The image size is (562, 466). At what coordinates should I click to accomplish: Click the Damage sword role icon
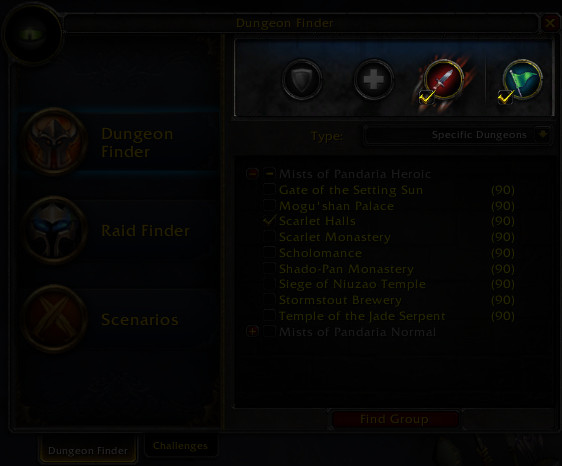click(444, 79)
